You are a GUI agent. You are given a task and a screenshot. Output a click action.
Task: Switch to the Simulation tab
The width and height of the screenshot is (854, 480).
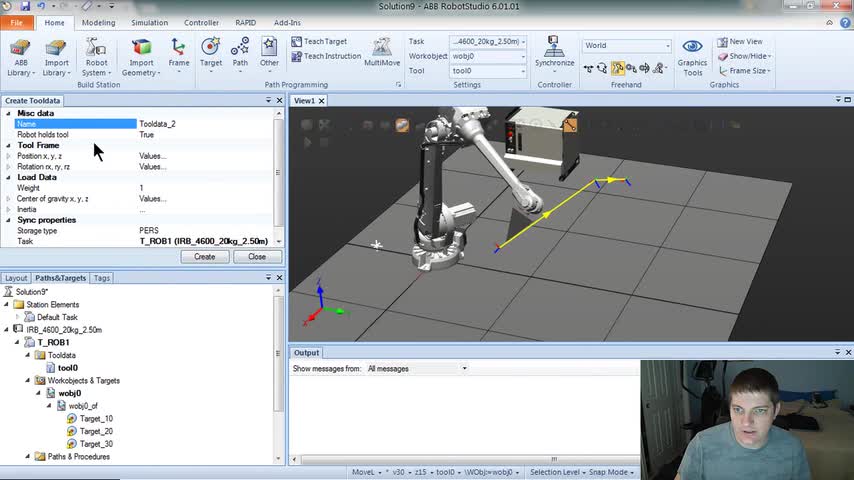pos(149,23)
